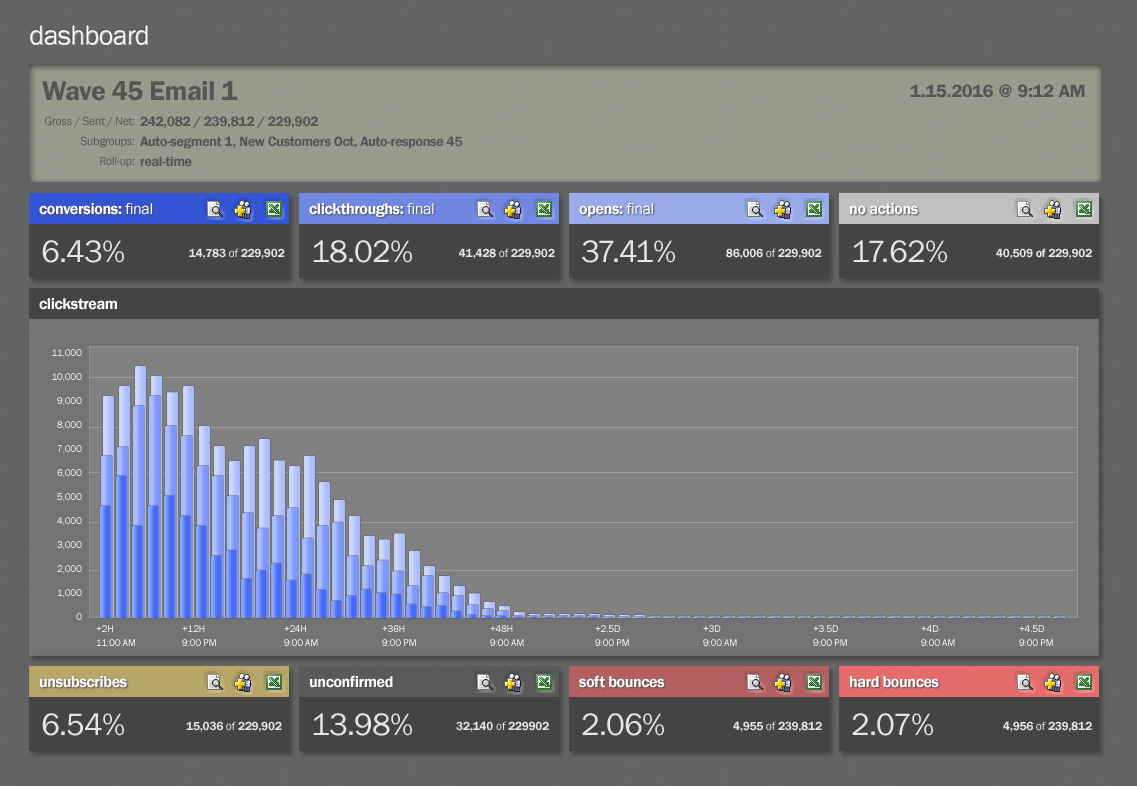Open the magnifier report on unsubscribes panel
The width and height of the screenshot is (1137, 786).
pos(215,682)
